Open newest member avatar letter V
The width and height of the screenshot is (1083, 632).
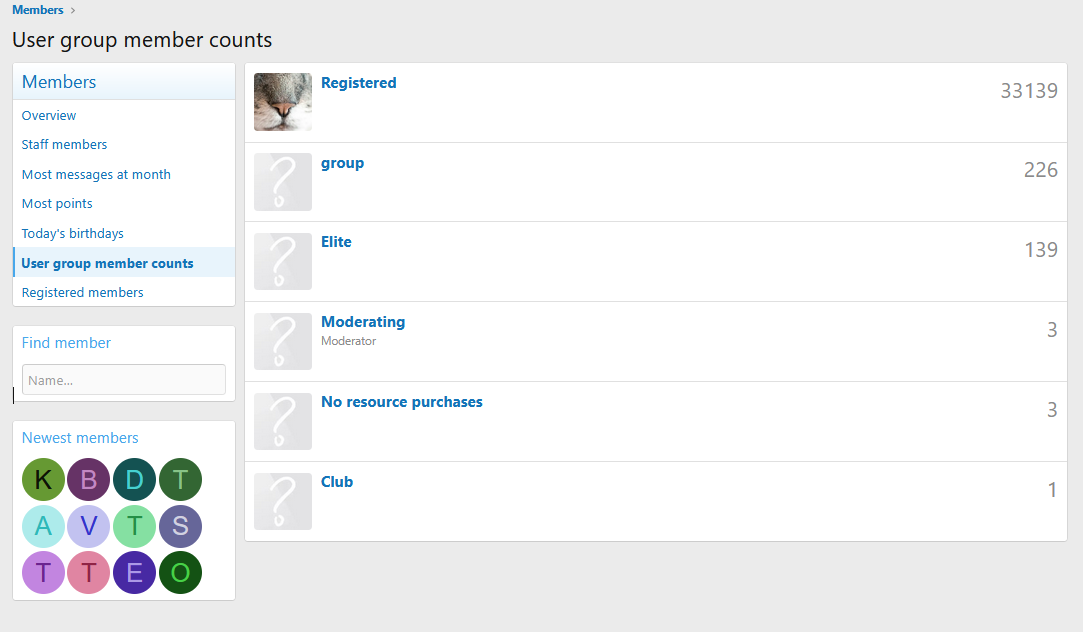[88, 526]
